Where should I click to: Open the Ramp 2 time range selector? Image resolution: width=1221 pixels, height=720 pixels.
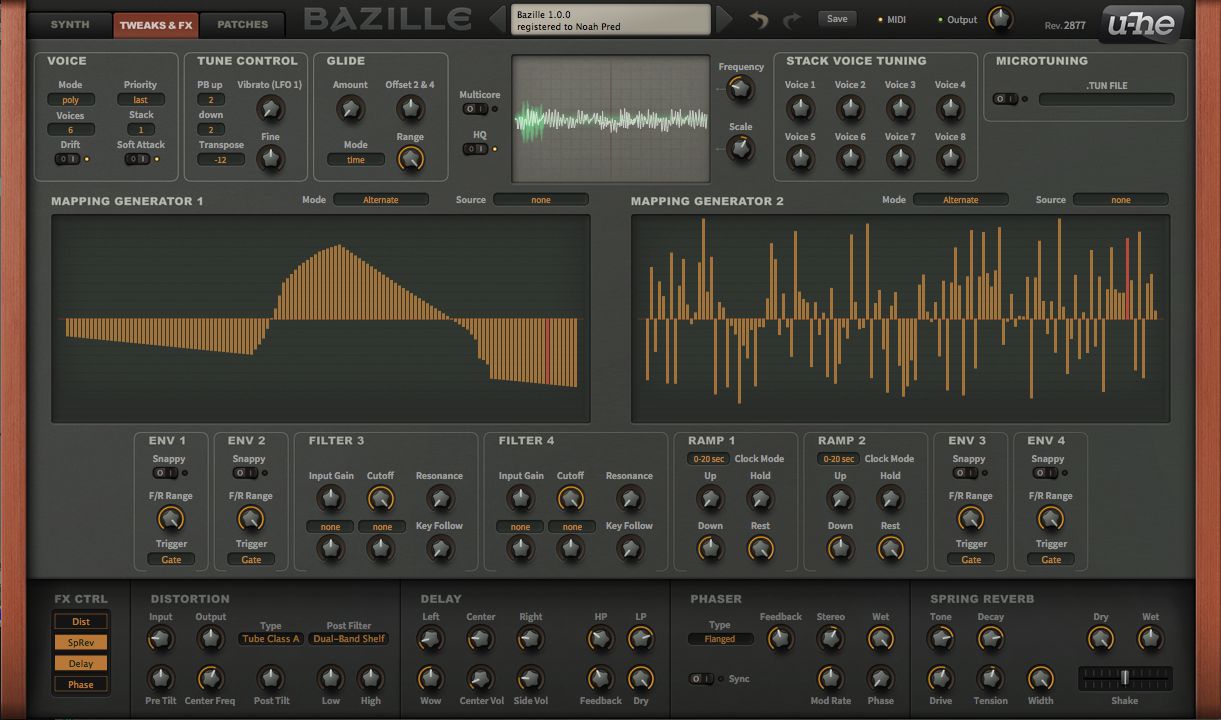pyautogui.click(x=839, y=459)
